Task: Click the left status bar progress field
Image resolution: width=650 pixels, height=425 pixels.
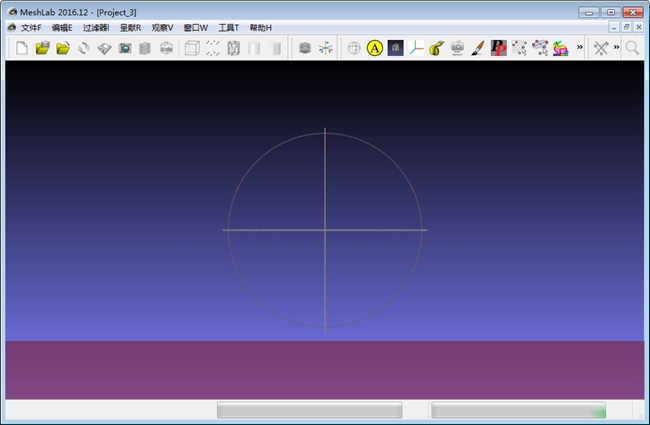Action: [310, 410]
